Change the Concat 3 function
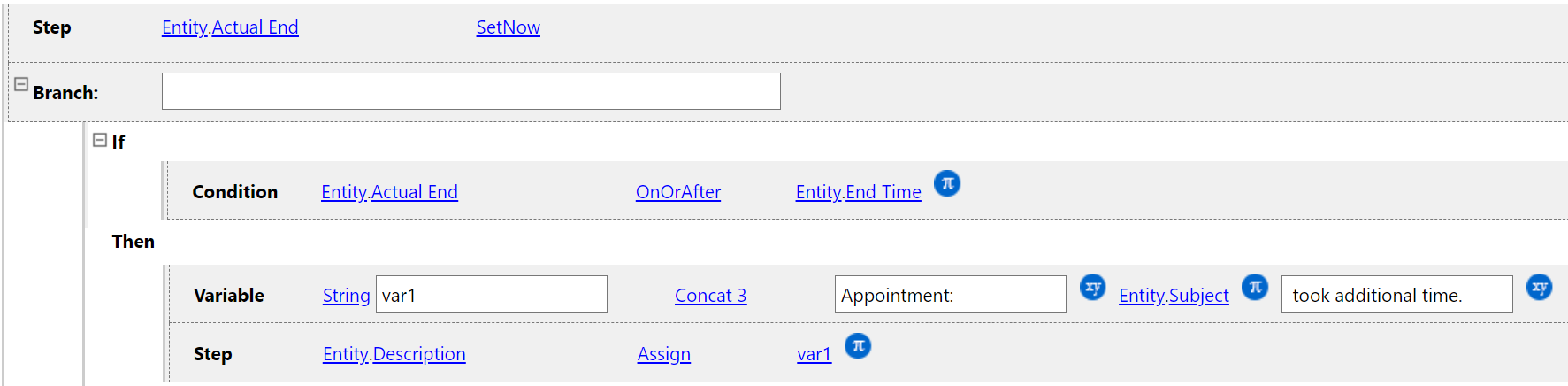The width and height of the screenshot is (1568, 386). (x=710, y=296)
